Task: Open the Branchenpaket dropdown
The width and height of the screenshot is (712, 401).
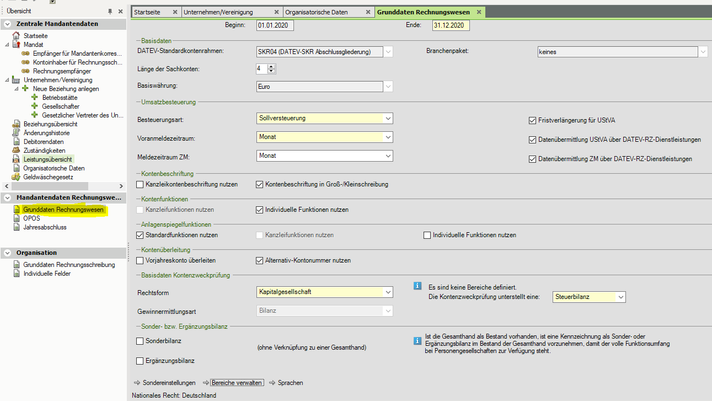Action: [x=702, y=52]
